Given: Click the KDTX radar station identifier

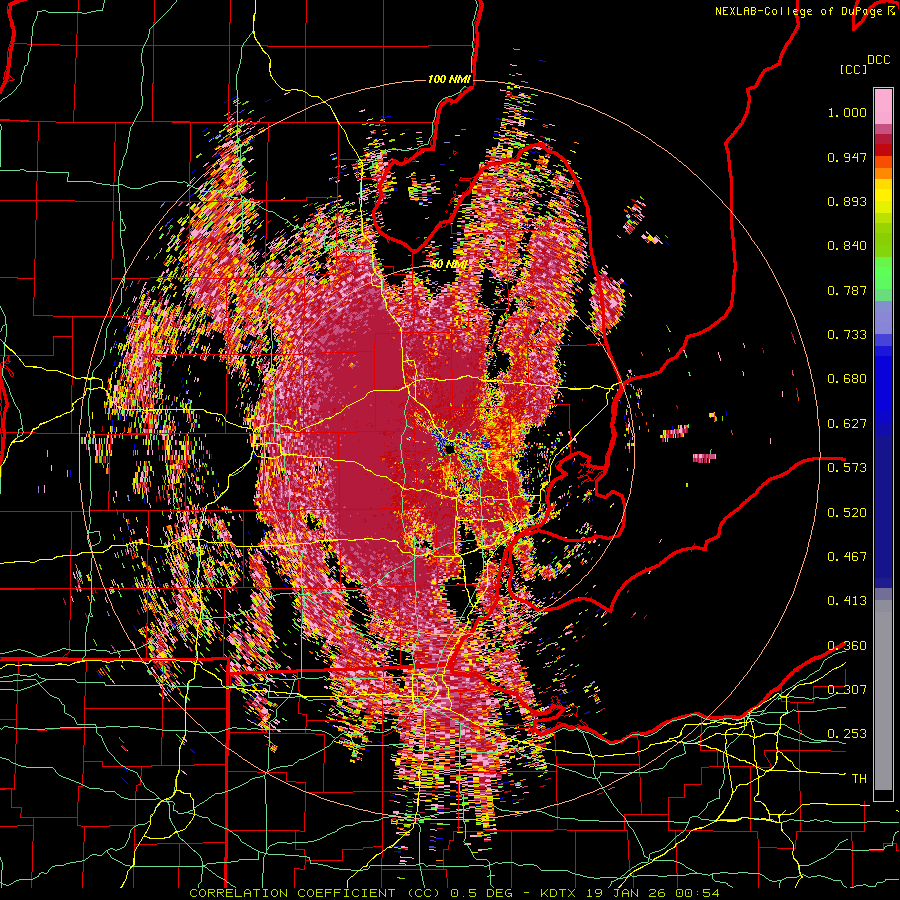Looking at the screenshot, I should (x=557, y=893).
